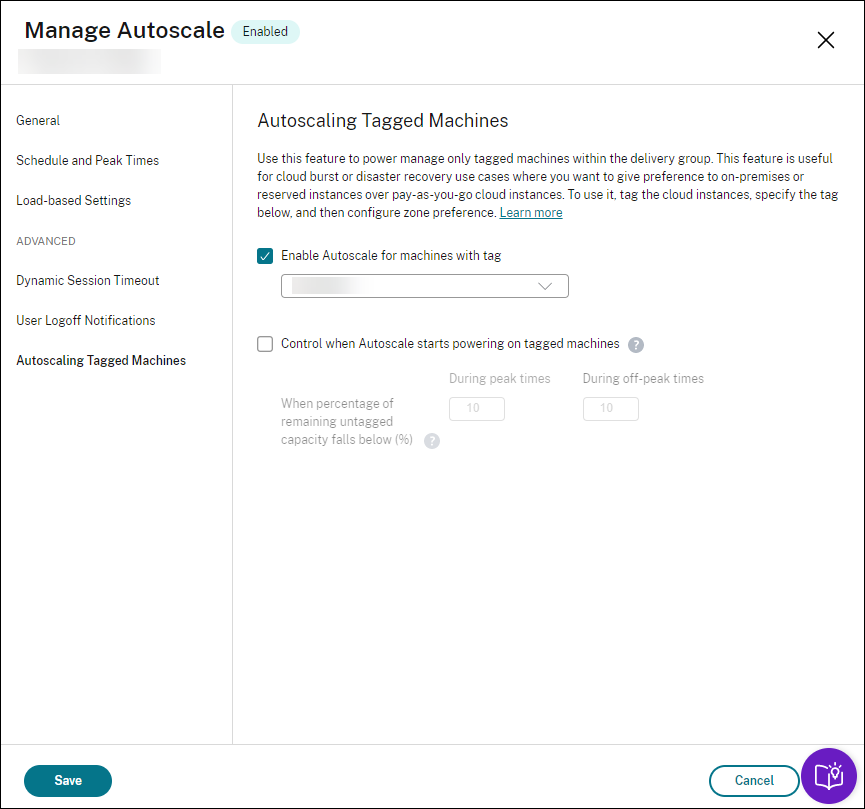Screen dimensions: 865x809
Task: Uncheck "Enable Autoscale for machines with tag"
Action: point(265,256)
